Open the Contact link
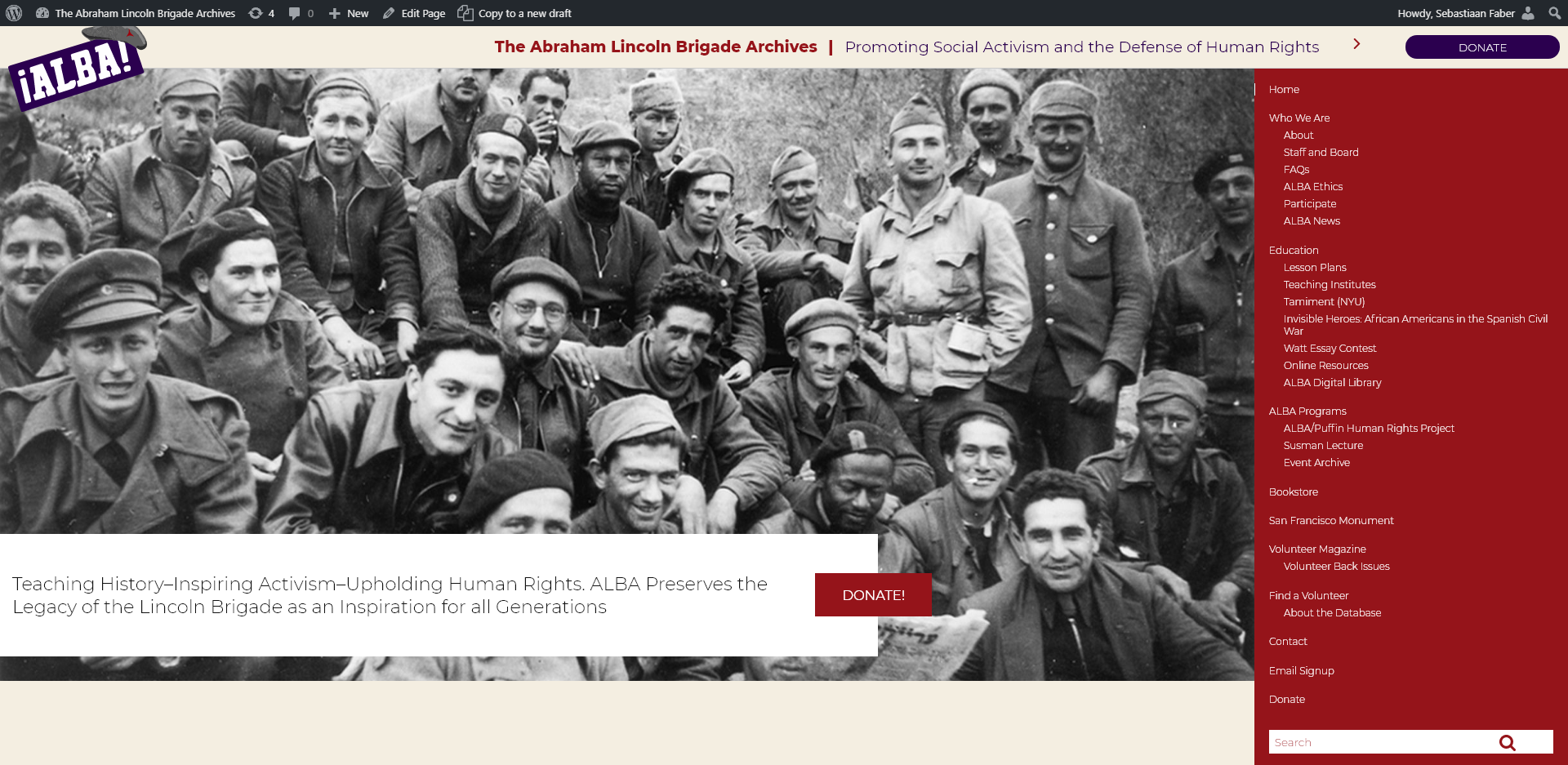Image resolution: width=1568 pixels, height=765 pixels. [x=1288, y=642]
